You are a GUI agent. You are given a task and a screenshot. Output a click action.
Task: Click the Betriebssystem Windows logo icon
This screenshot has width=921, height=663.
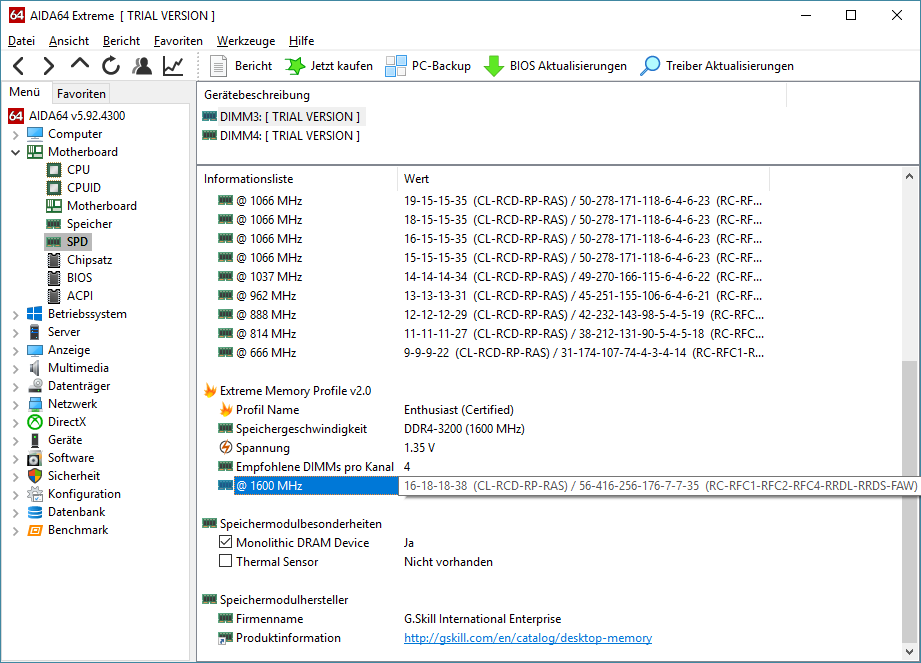(35, 314)
